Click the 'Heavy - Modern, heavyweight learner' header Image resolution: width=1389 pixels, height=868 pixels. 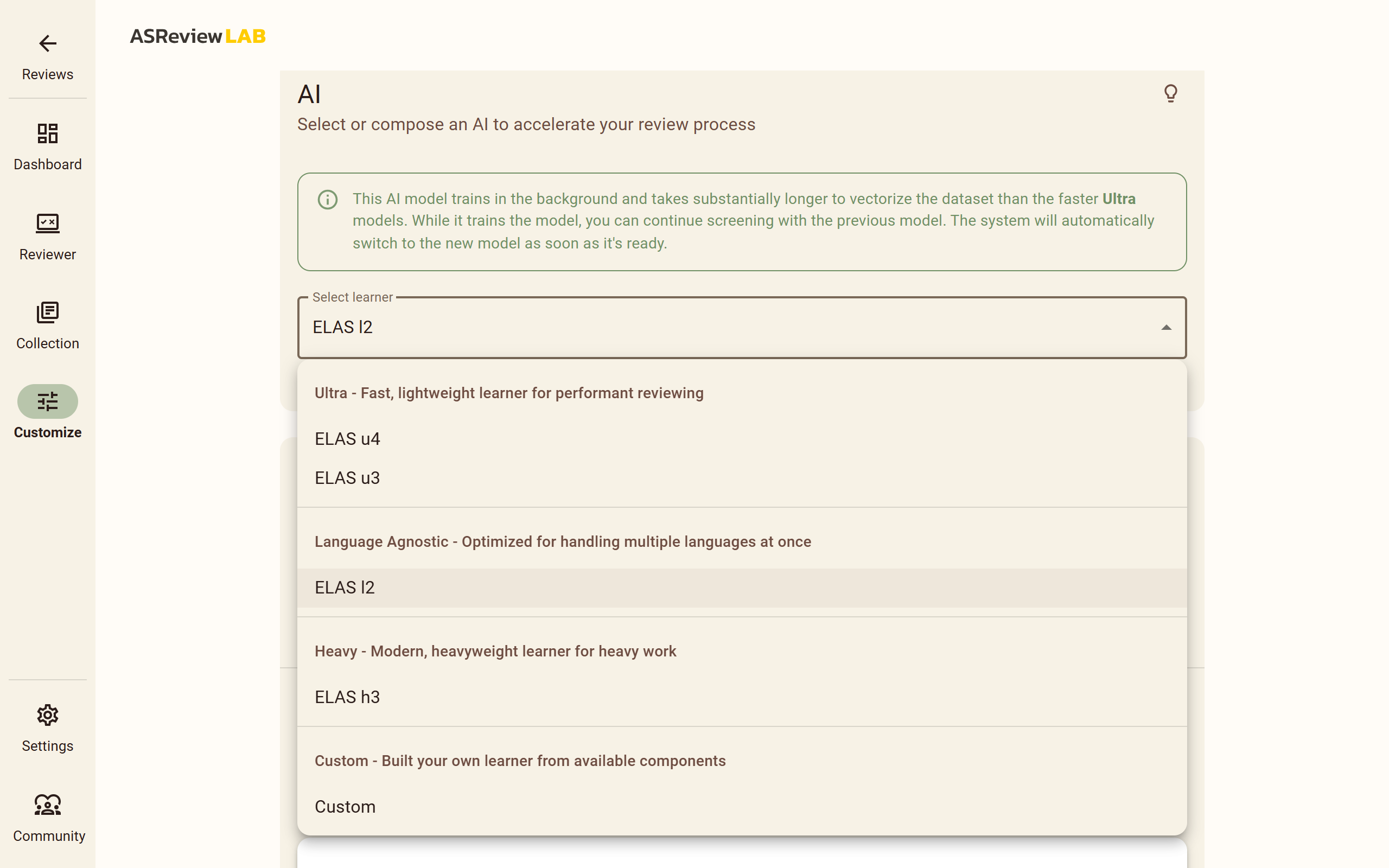point(495,652)
